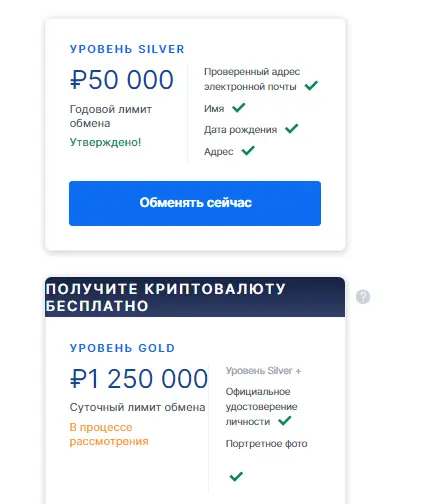Click the checkmark under "Портретное фото"

(236, 476)
